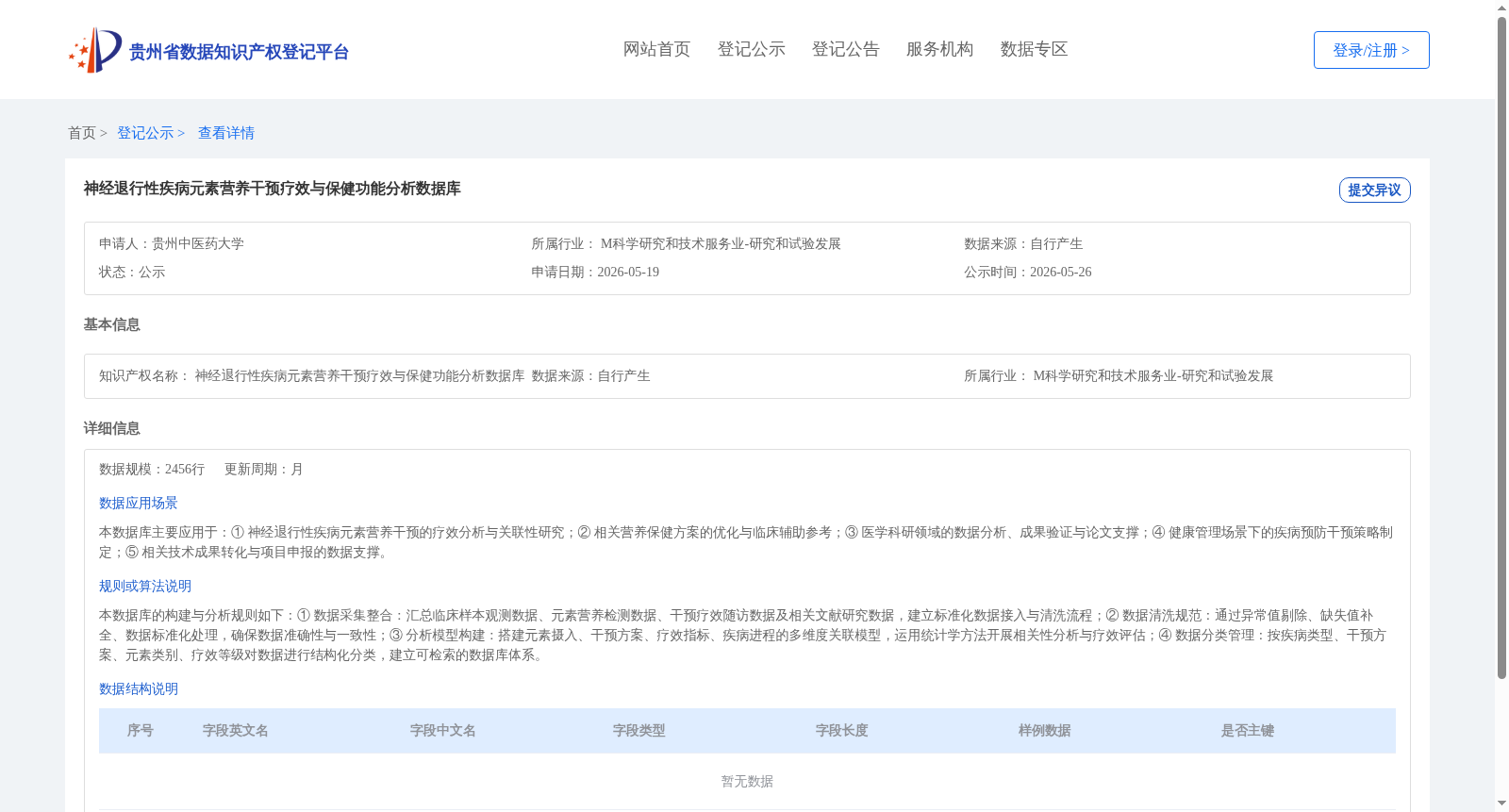The width and height of the screenshot is (1509, 812).
Task: Click 规则或算法说明 subsection label
Action: (x=145, y=586)
